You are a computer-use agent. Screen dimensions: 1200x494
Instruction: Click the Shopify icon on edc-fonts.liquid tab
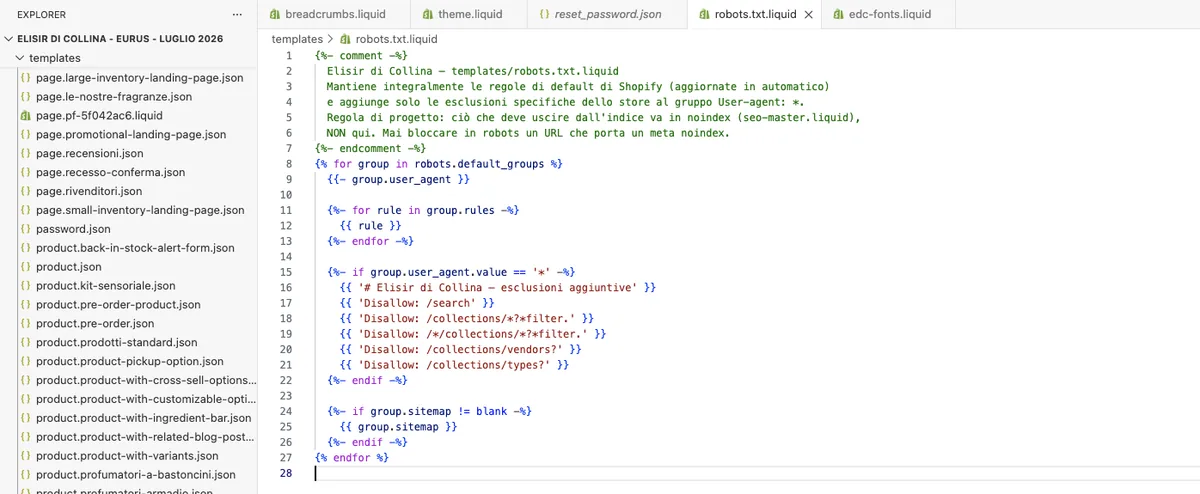click(839, 14)
